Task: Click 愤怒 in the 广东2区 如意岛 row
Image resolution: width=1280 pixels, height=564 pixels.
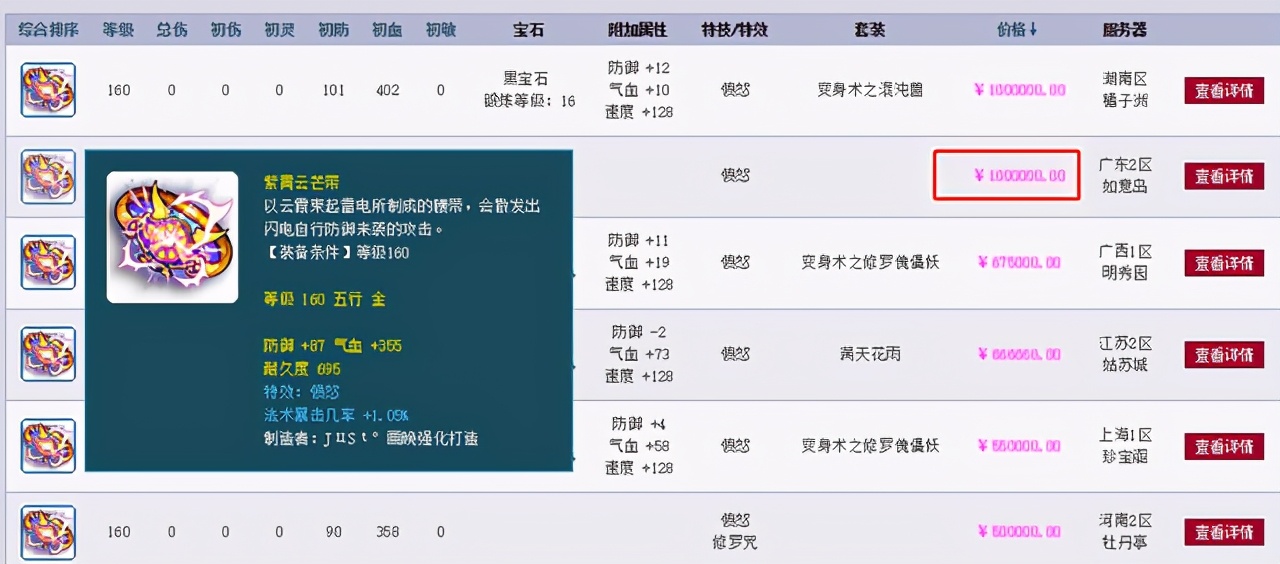Action: click(735, 176)
